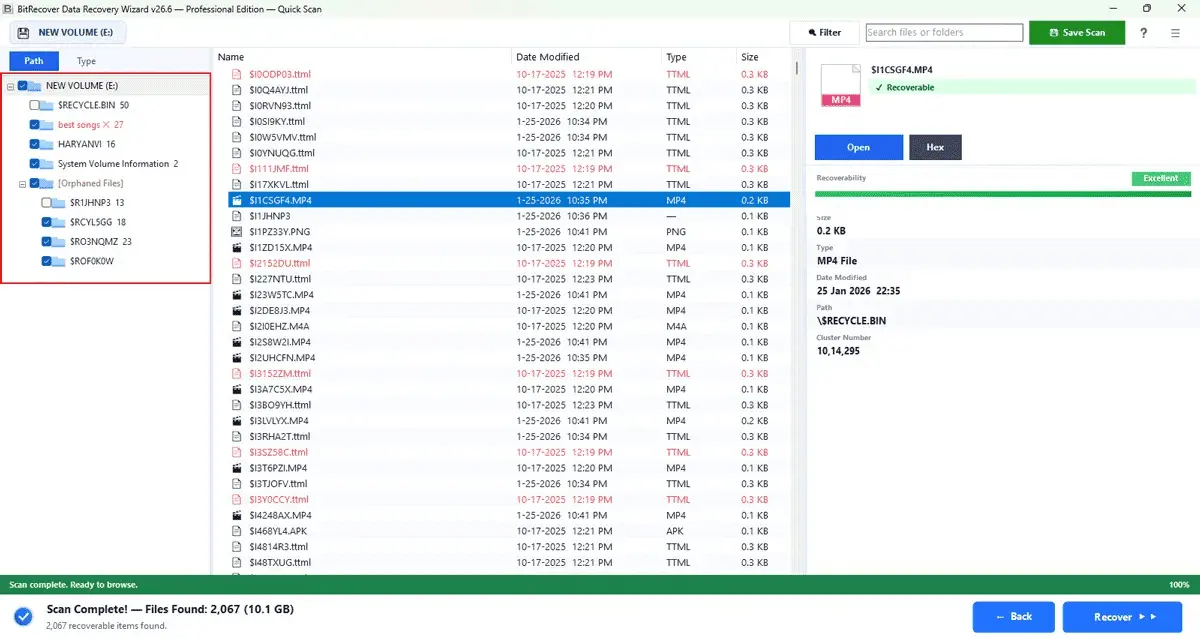
Task: Collapse the [Orphaned Files] tree node
Action: [x=22, y=183]
